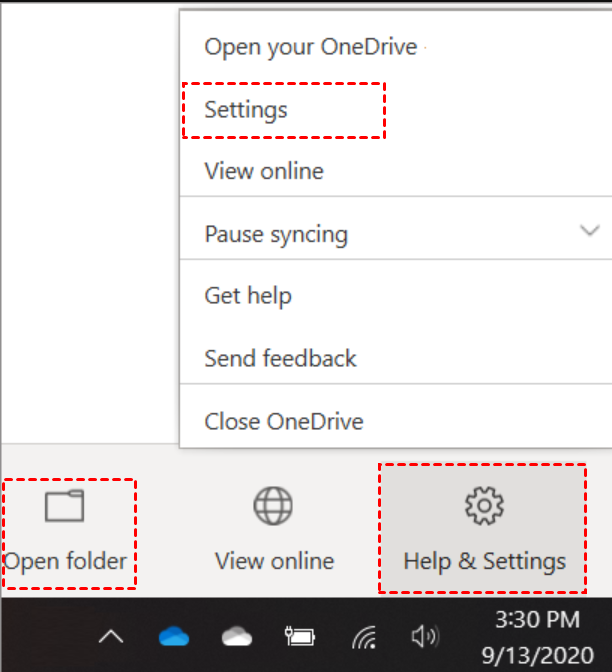
Task: Select View online in the popup menu
Action: coord(264,171)
